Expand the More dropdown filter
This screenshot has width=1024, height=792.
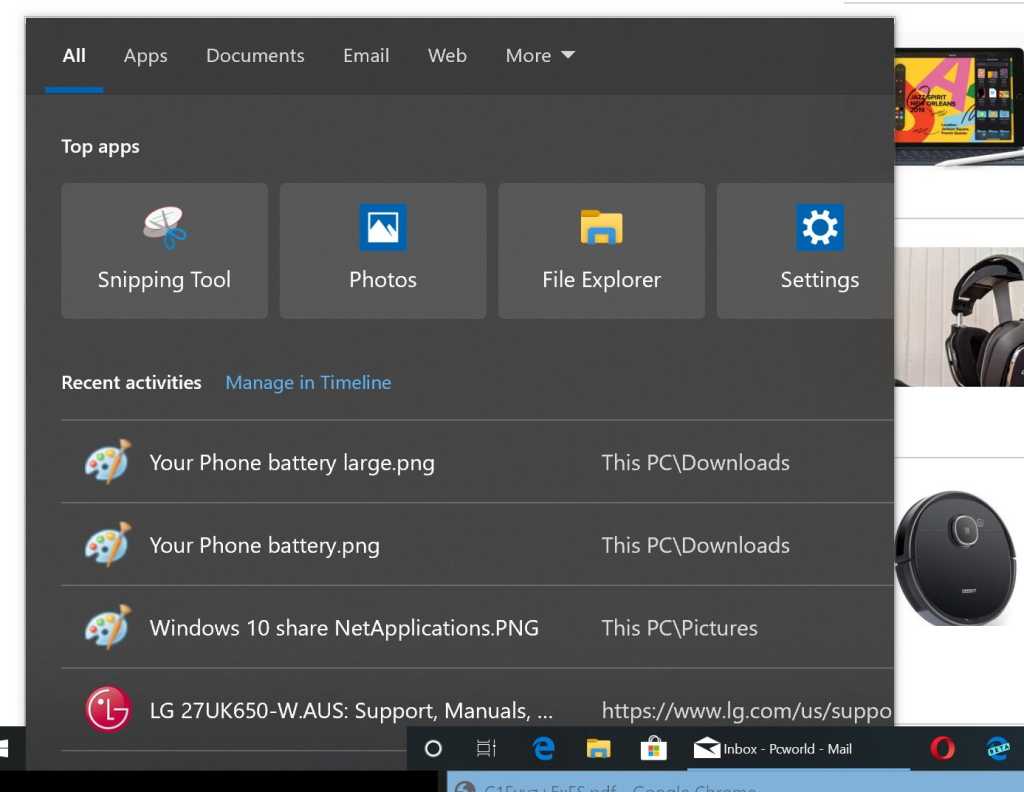click(x=540, y=55)
